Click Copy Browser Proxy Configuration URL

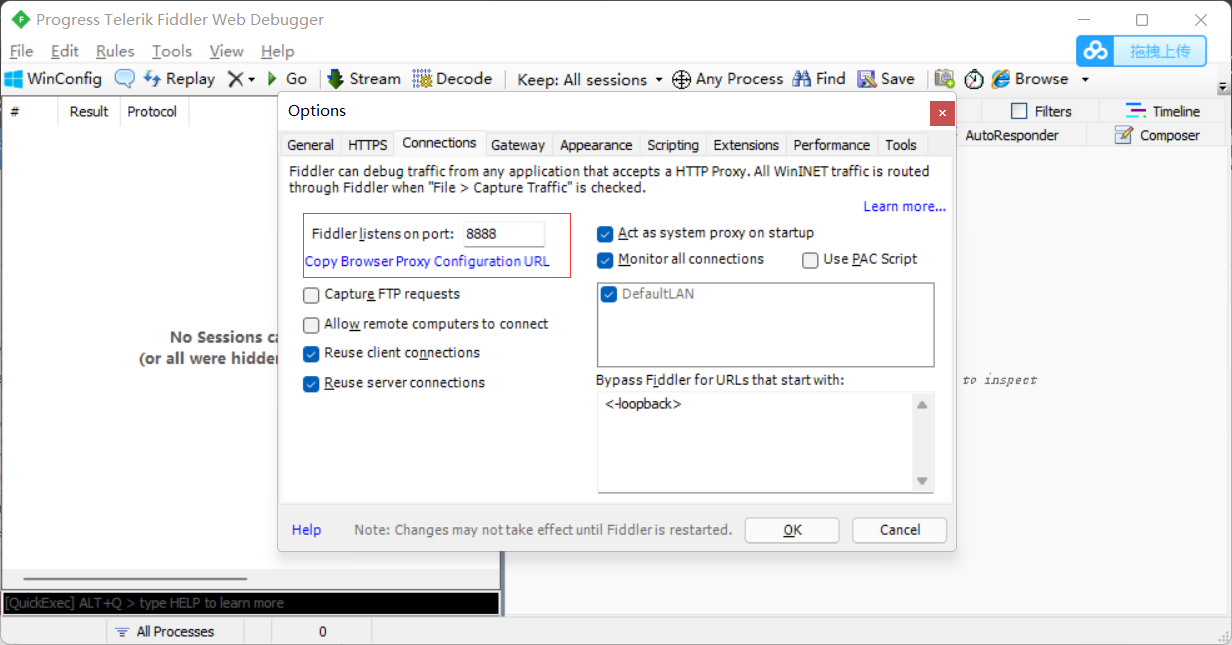(427, 262)
